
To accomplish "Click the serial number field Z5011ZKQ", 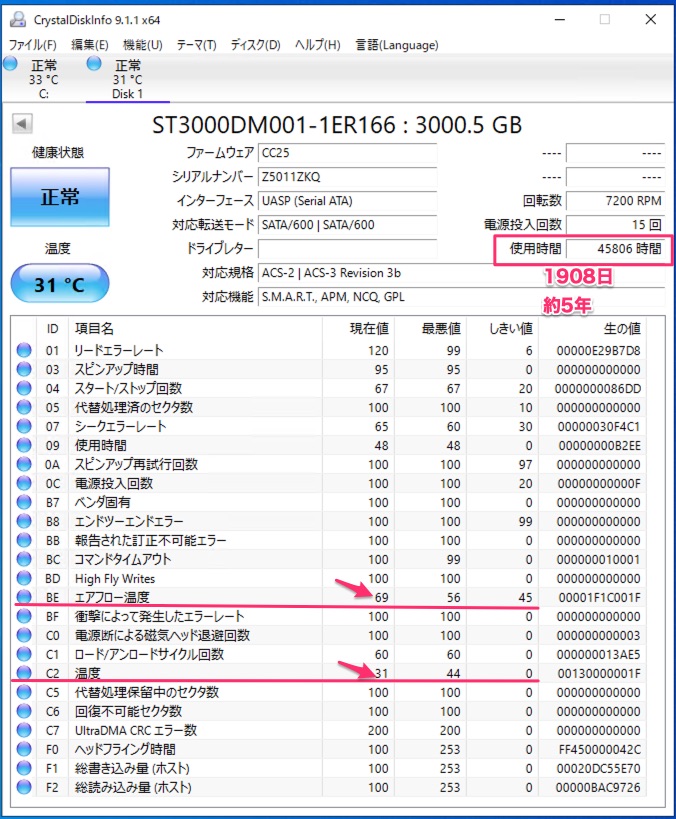I will 347,177.
